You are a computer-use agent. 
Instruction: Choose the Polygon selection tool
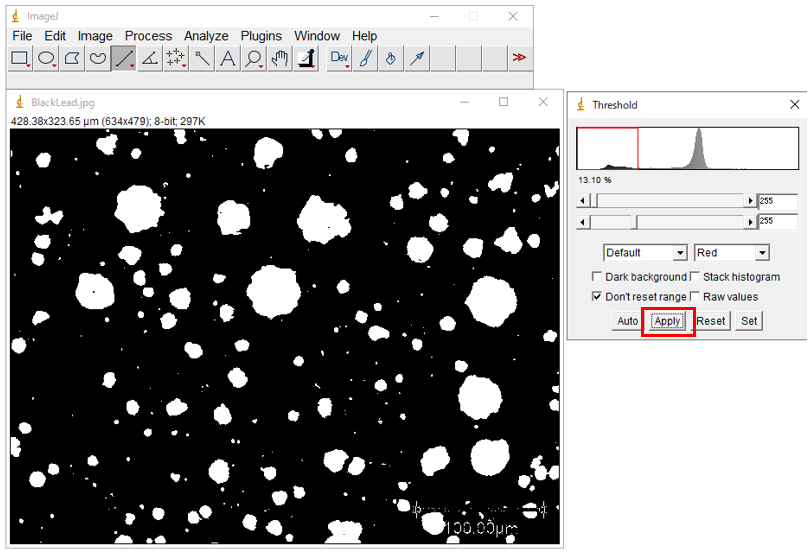(x=72, y=59)
